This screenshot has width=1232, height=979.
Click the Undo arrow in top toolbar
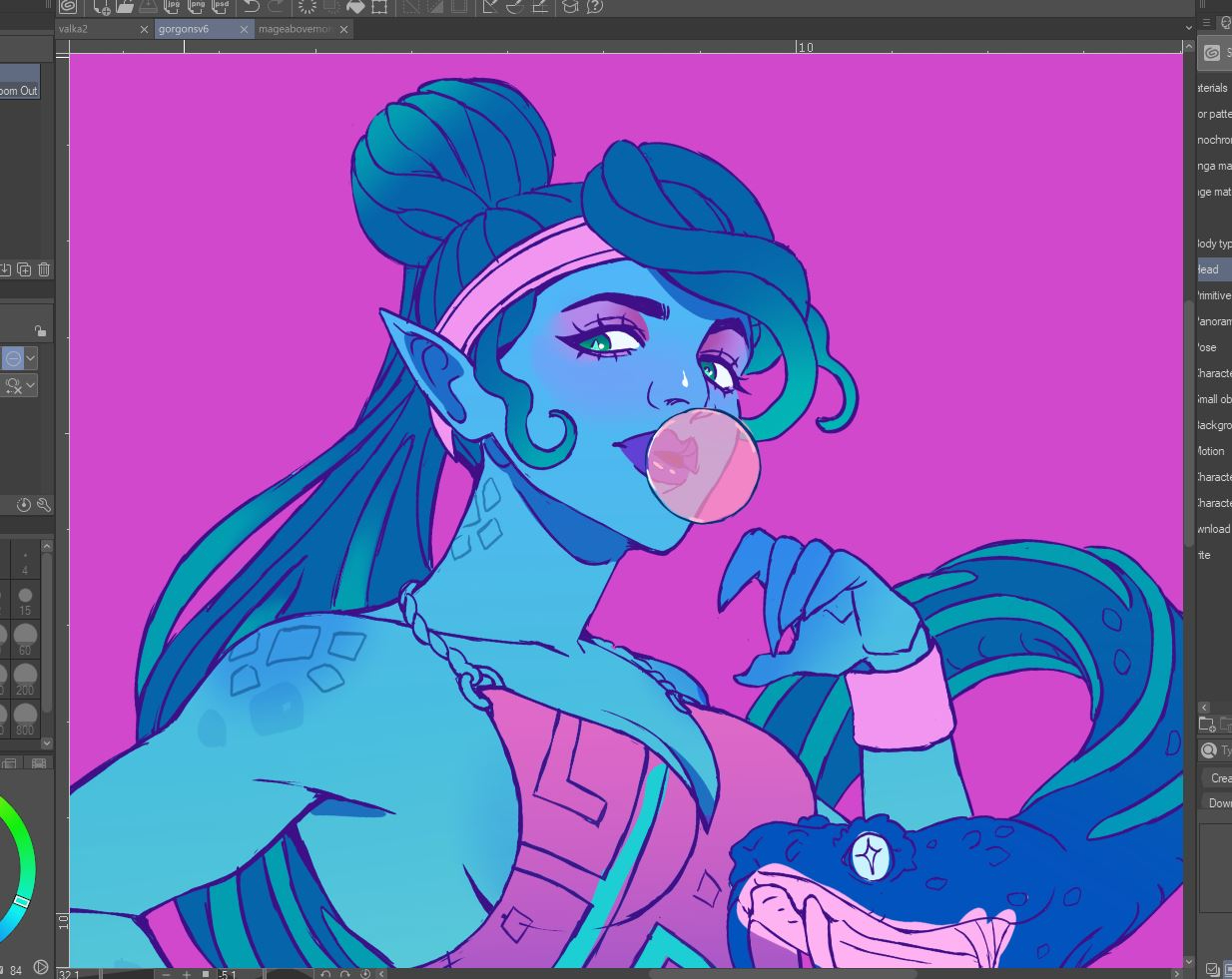pos(252,6)
